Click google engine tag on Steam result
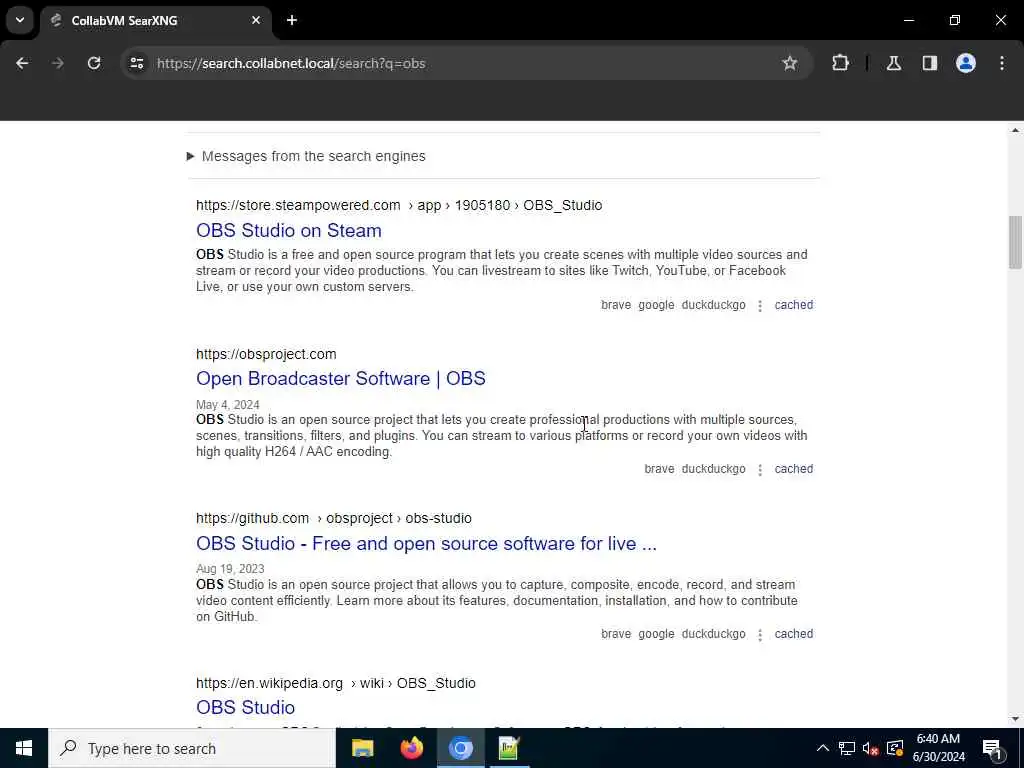Screen dimensions: 1024x768 coord(656,305)
